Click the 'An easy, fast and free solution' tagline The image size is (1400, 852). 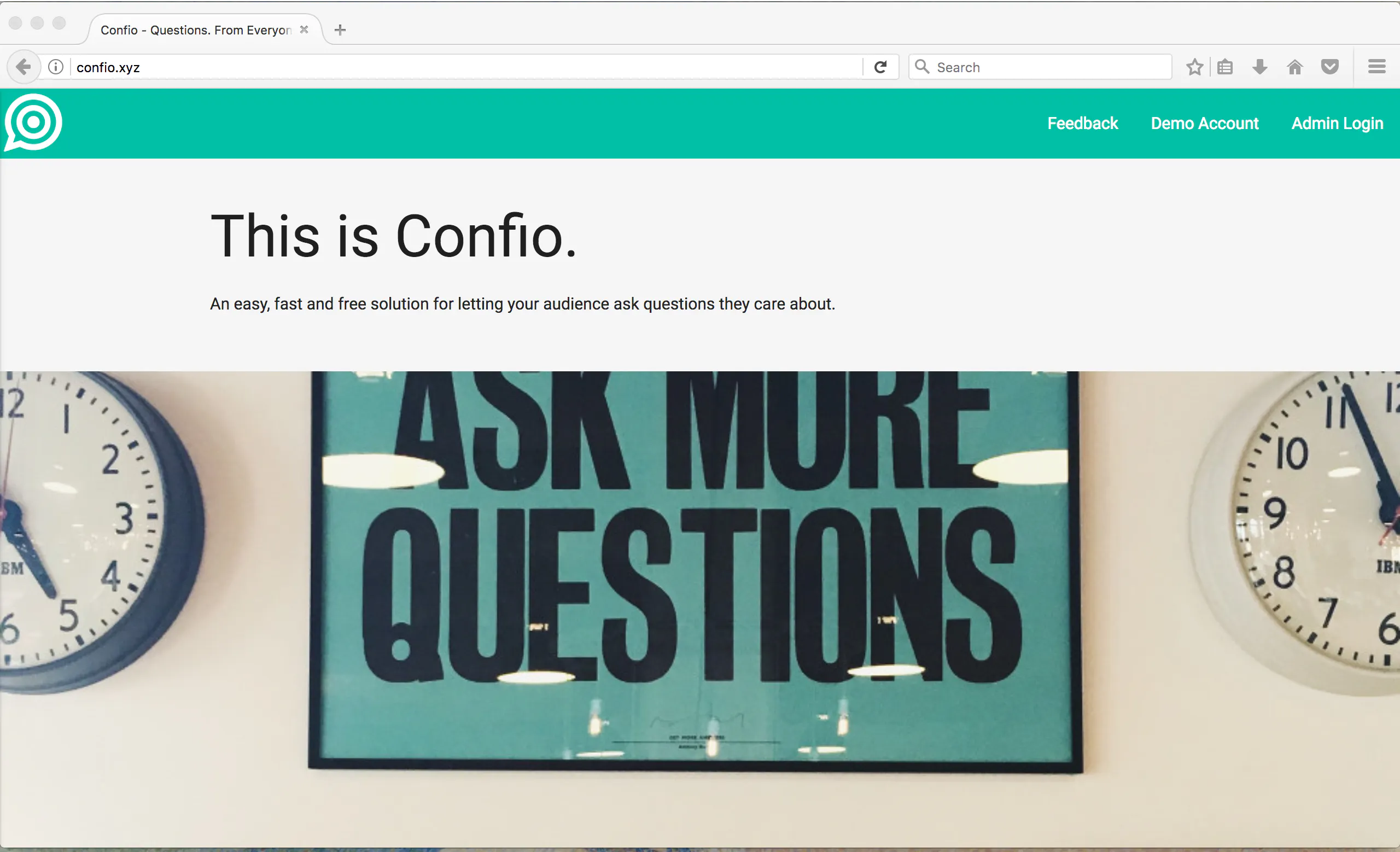tap(522, 304)
